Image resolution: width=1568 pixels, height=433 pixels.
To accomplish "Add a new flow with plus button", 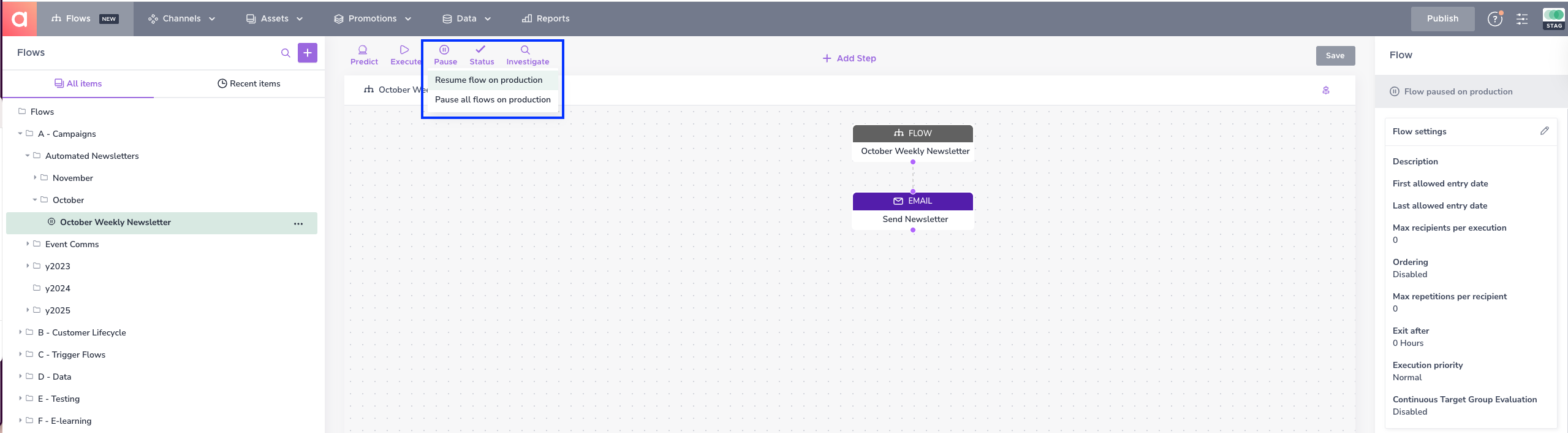I will click(308, 53).
